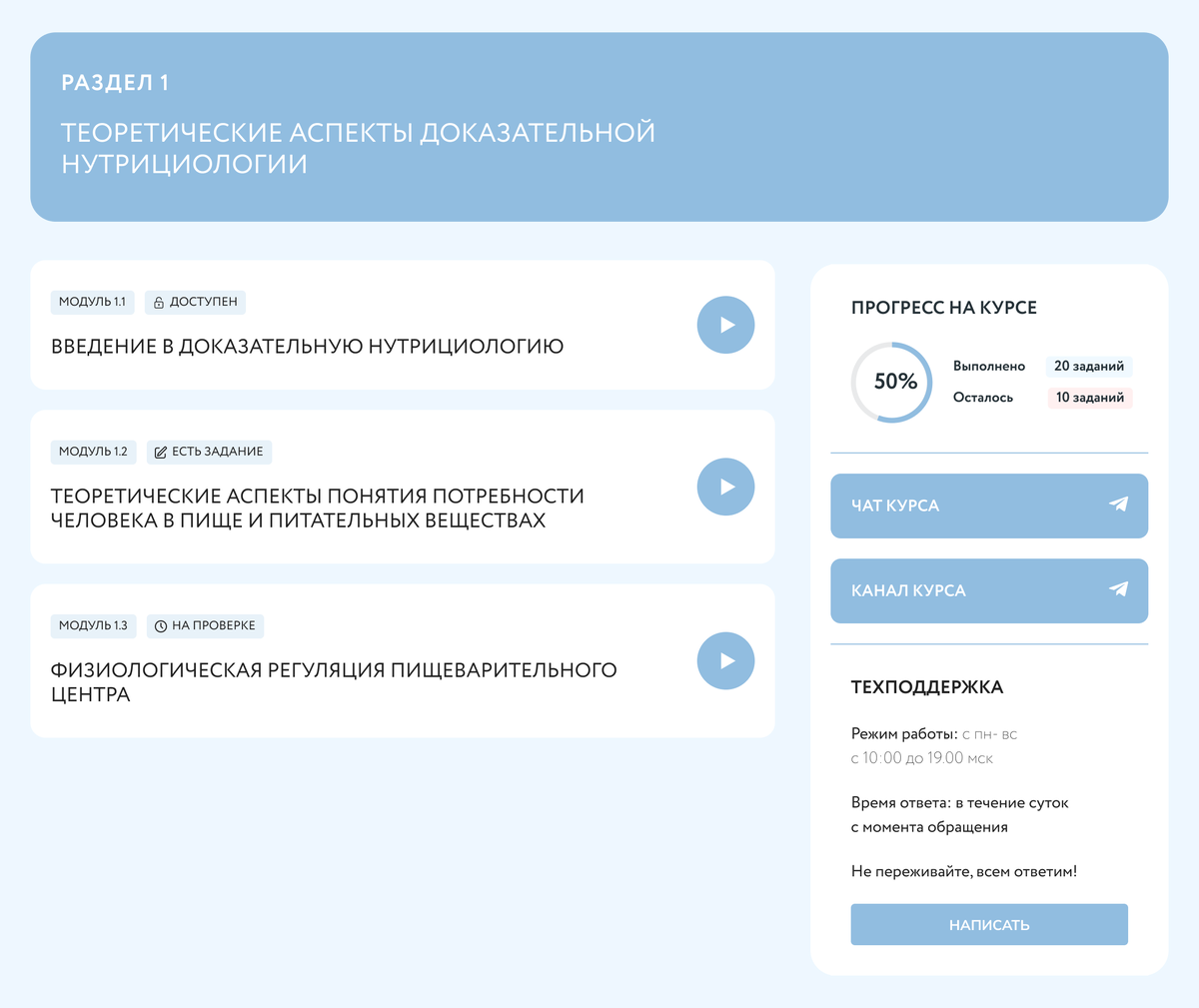The height and width of the screenshot is (1008, 1199).
Task: Open the КАНАЛ КУРСА button
Action: [x=988, y=590]
